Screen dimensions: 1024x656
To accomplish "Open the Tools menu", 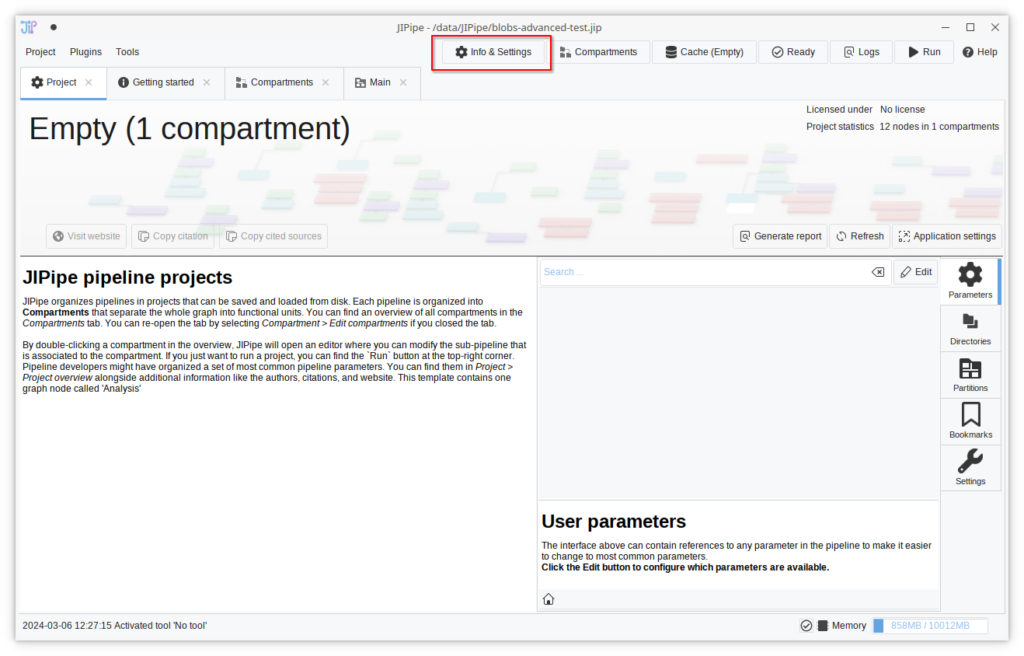I will click(127, 52).
